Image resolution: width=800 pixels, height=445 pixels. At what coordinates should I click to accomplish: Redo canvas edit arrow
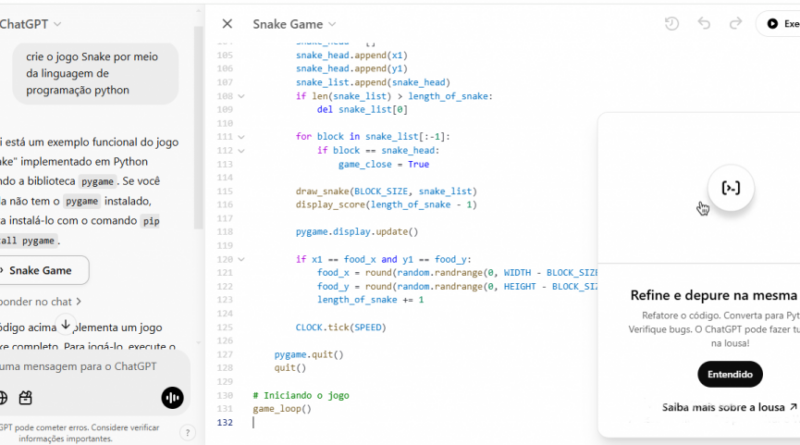pyautogui.click(x=735, y=23)
